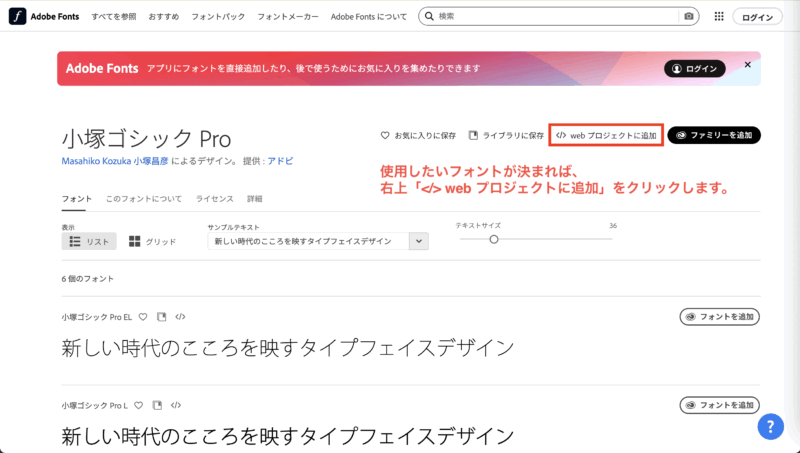800x453 pixels.
Task: Click ログイン button in the red banner
Action: coord(695,68)
